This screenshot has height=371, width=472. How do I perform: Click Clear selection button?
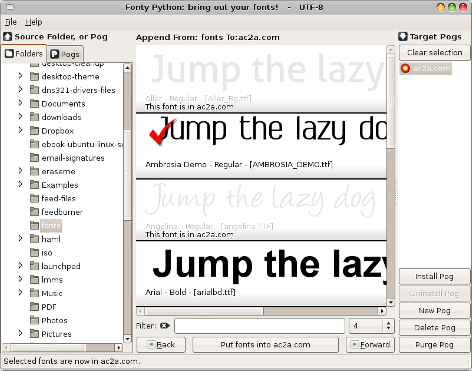point(434,53)
